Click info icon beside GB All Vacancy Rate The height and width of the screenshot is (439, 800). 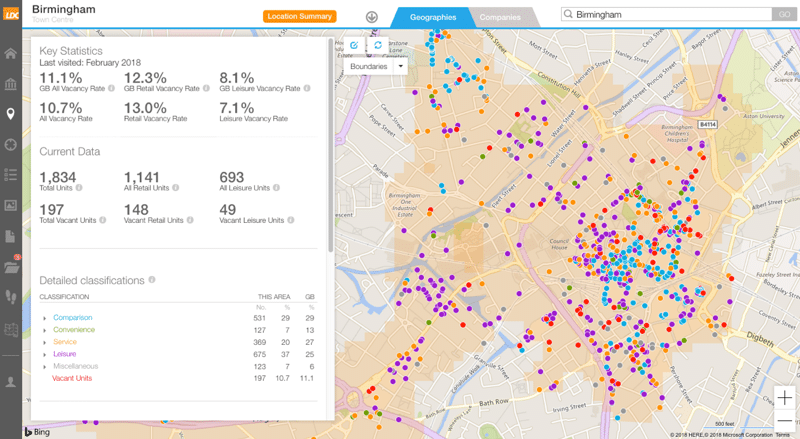[x=111, y=88]
